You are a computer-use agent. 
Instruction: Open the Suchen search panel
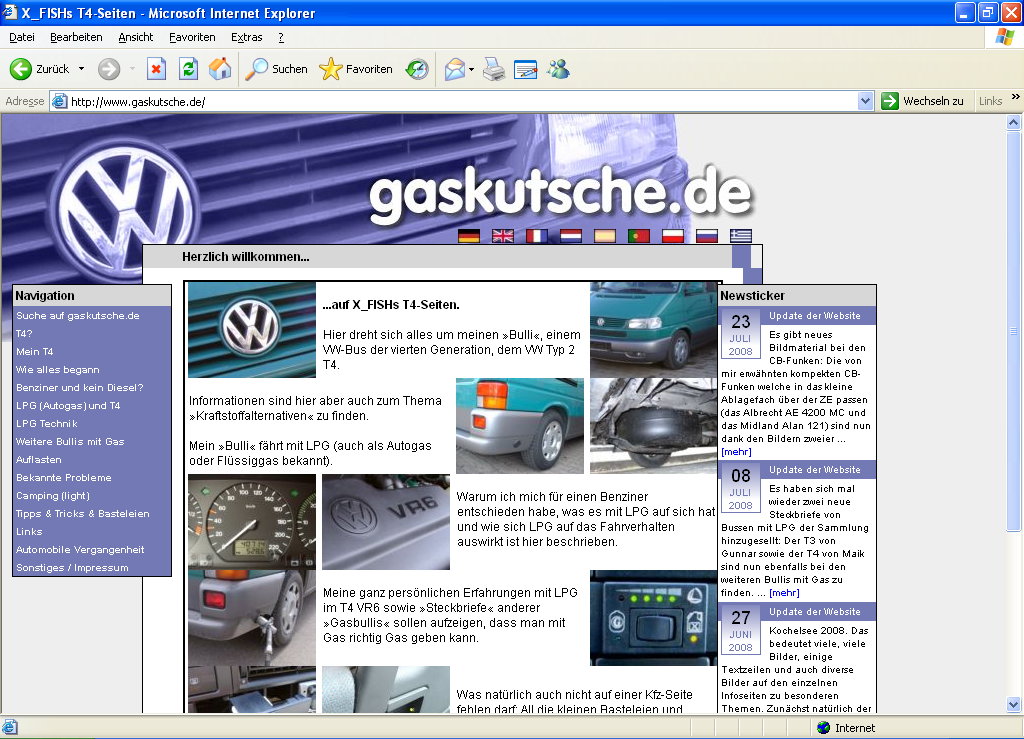pos(276,69)
